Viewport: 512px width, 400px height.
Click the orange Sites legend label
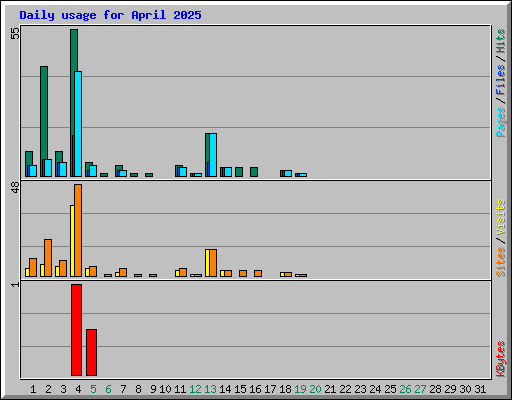coord(501,262)
